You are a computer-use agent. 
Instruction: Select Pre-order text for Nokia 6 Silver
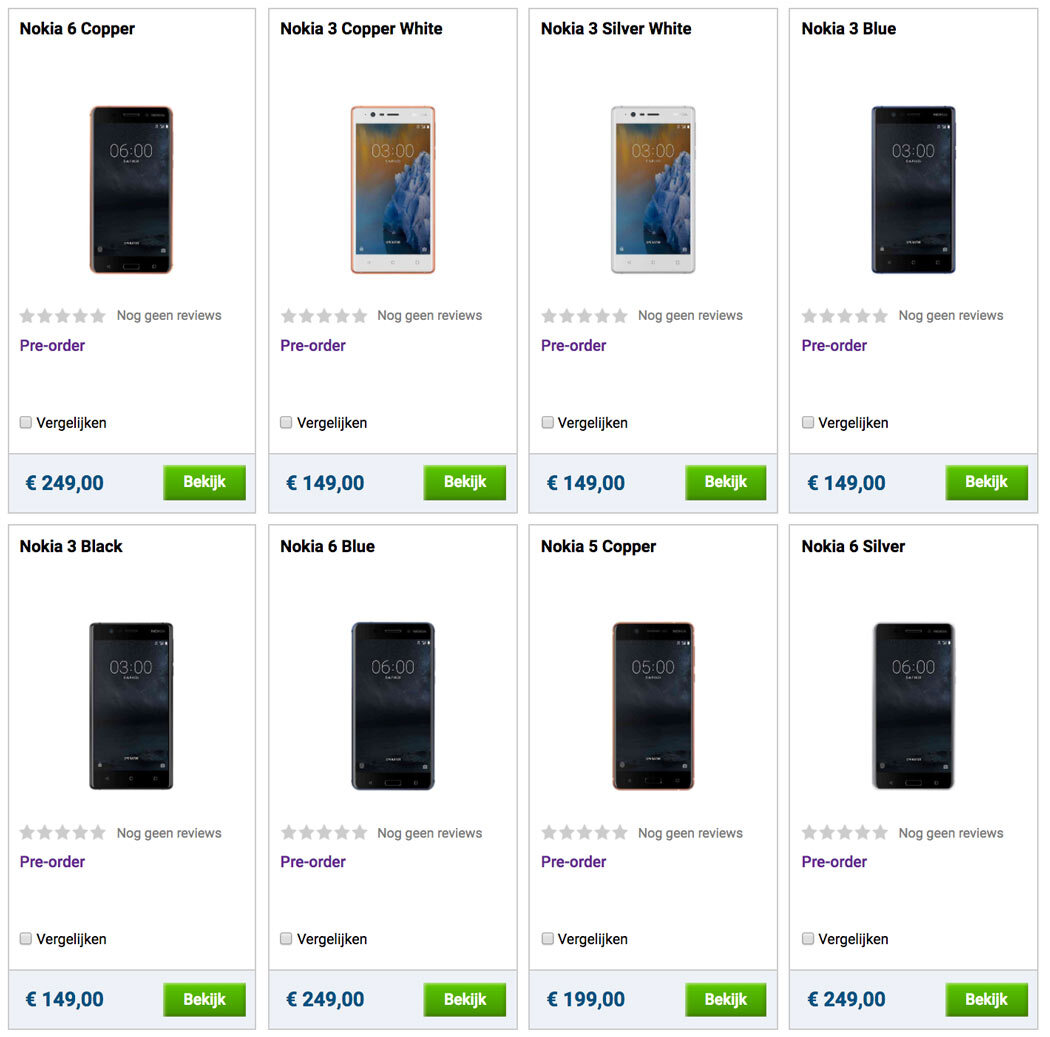tap(834, 862)
